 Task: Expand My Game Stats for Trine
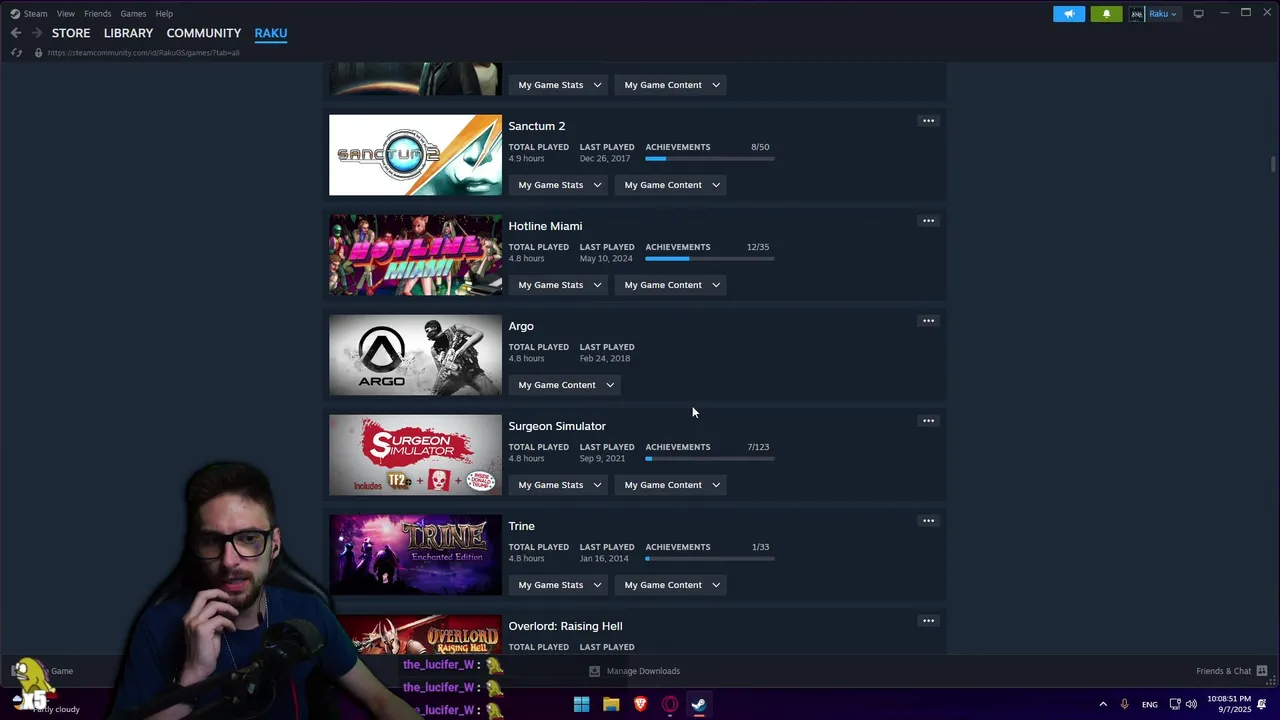pos(560,585)
